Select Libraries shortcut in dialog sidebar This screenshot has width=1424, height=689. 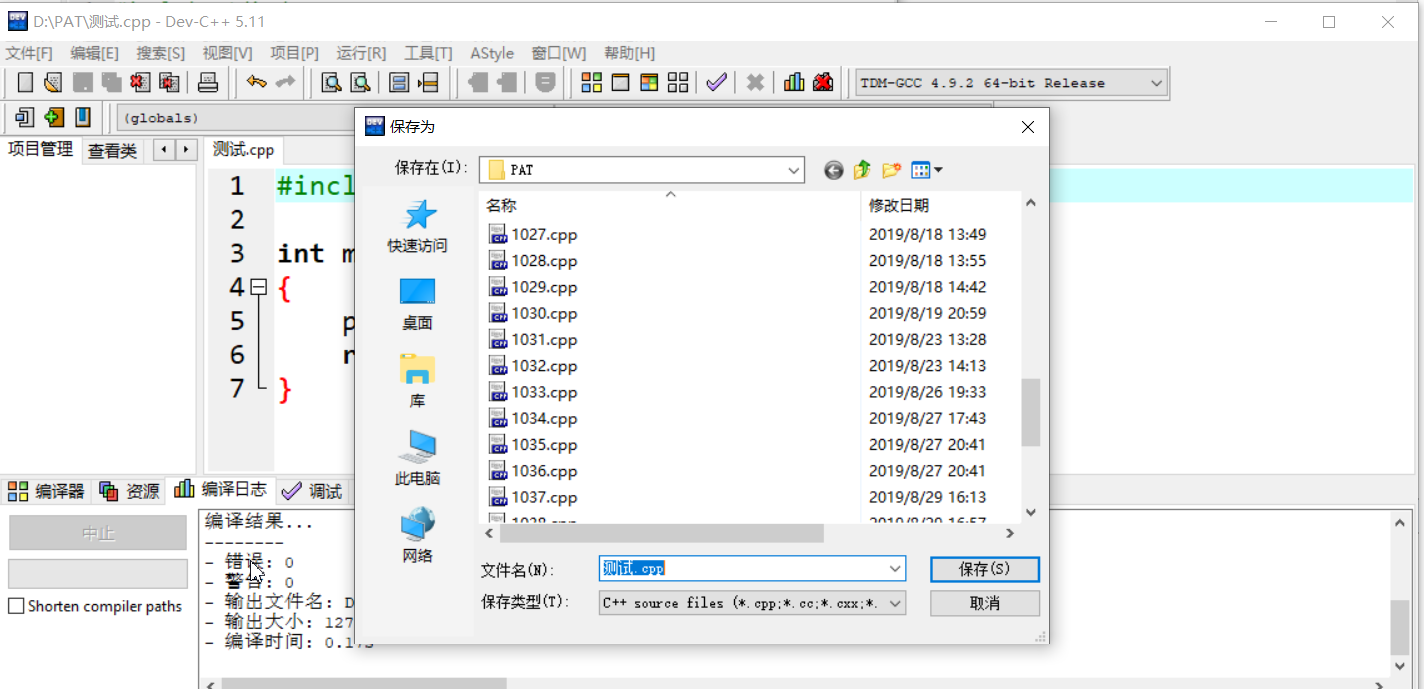[x=418, y=381]
